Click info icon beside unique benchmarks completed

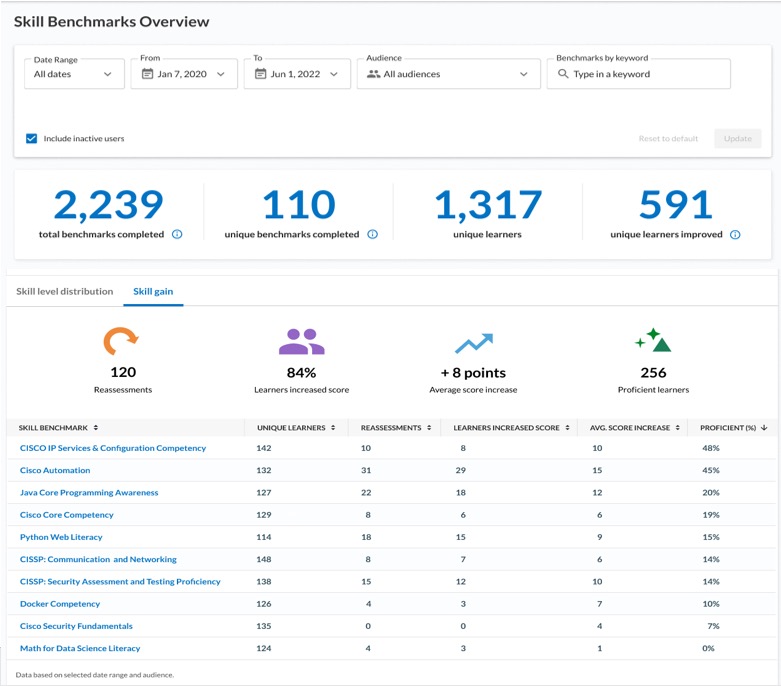pyautogui.click(x=372, y=235)
